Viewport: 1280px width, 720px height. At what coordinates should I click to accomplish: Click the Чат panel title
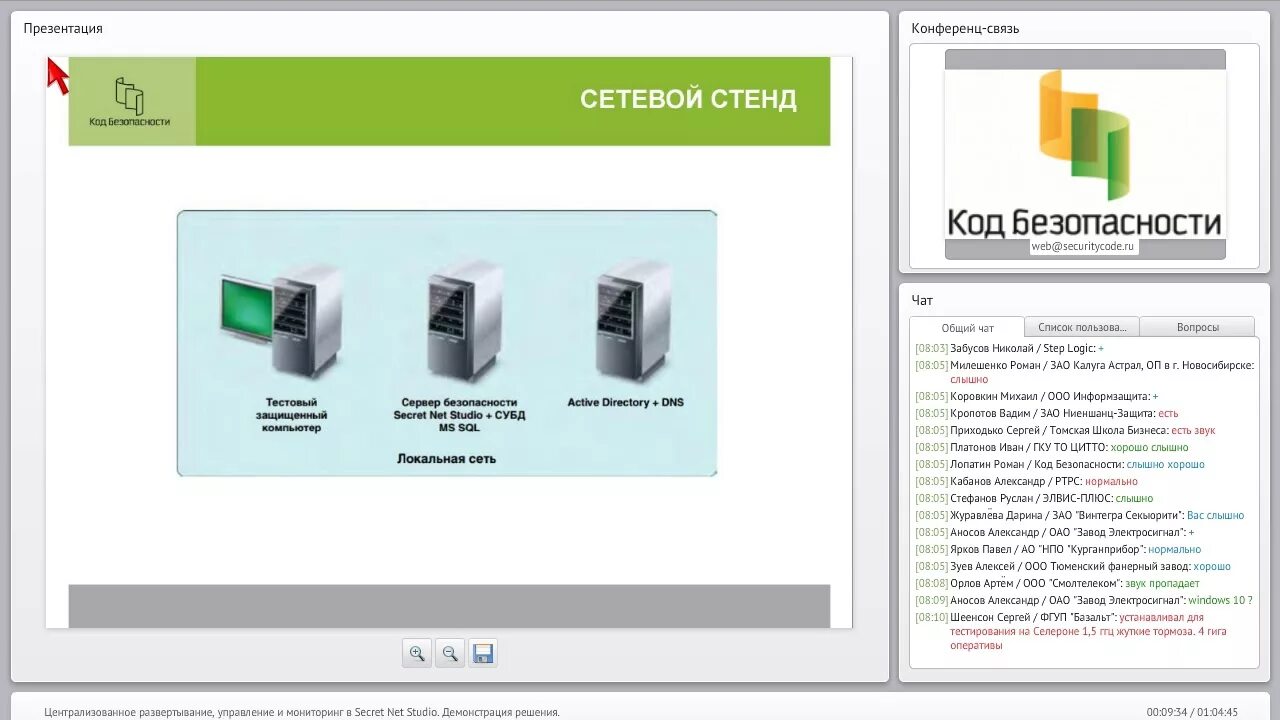tap(922, 300)
